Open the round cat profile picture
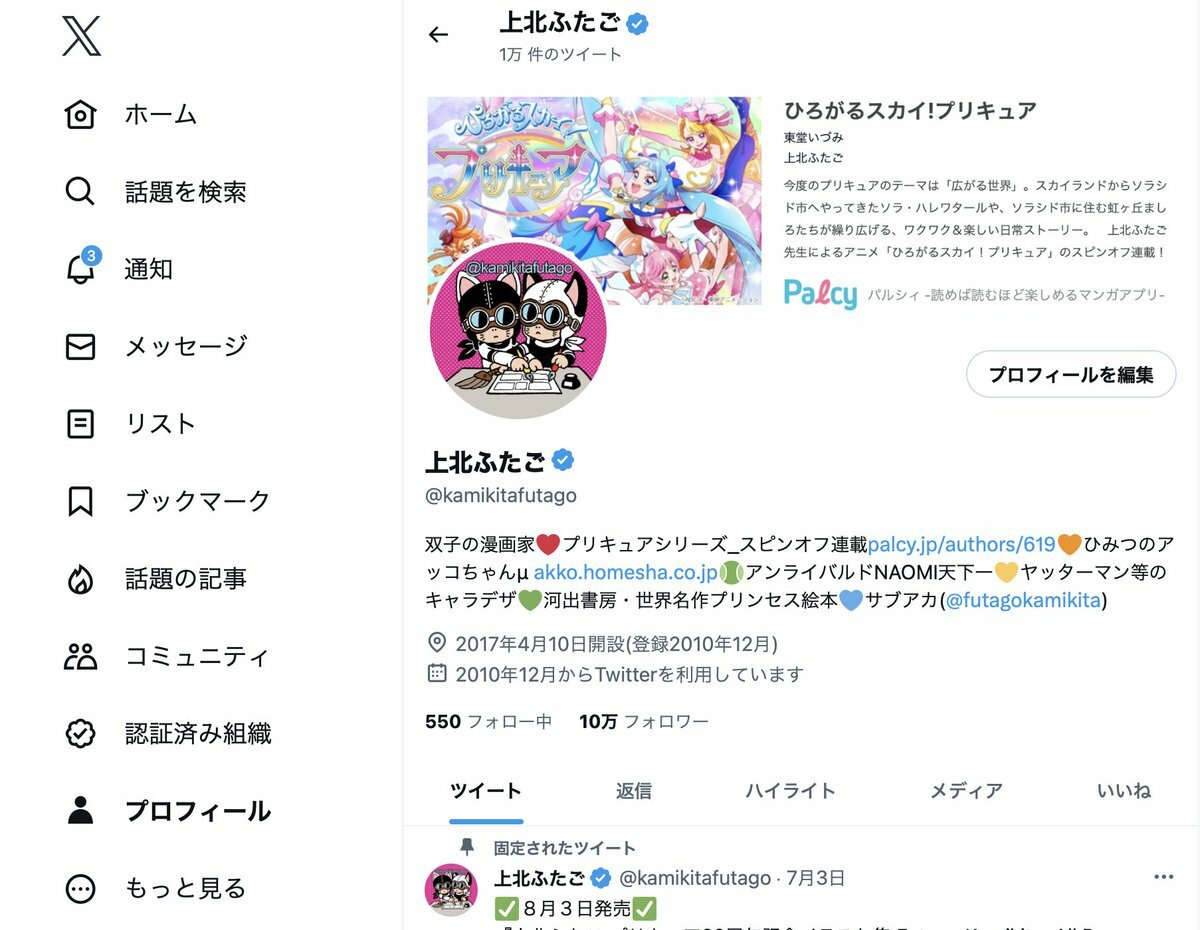This screenshot has width=1200, height=930. click(x=518, y=329)
